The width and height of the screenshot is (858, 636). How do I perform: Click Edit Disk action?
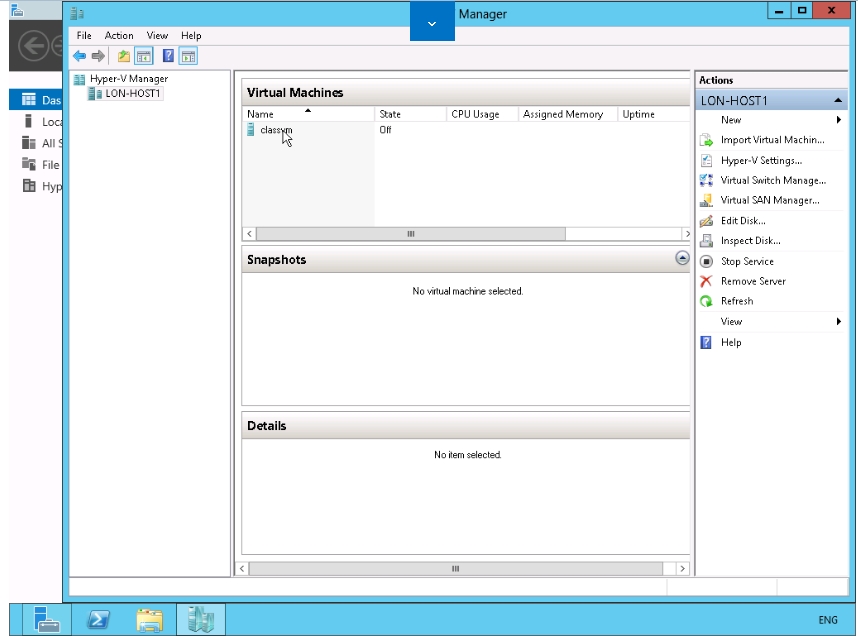743,221
